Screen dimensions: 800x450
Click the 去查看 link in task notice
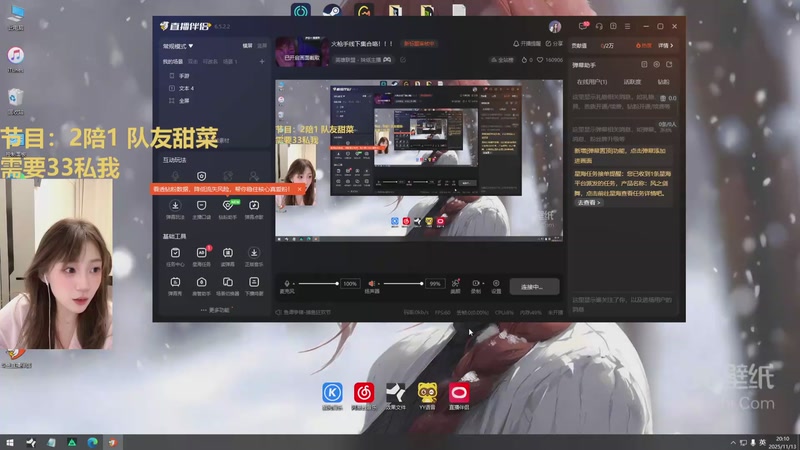pos(588,203)
